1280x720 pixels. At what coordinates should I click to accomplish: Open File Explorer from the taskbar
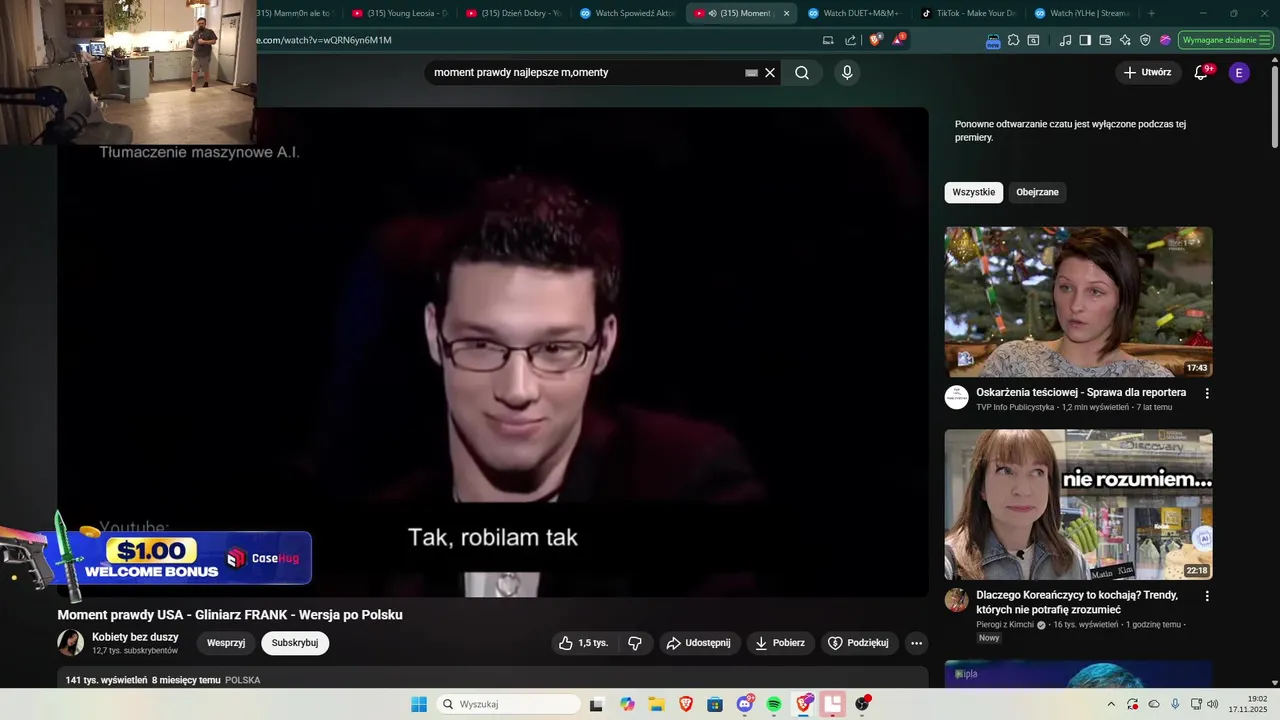click(x=656, y=704)
